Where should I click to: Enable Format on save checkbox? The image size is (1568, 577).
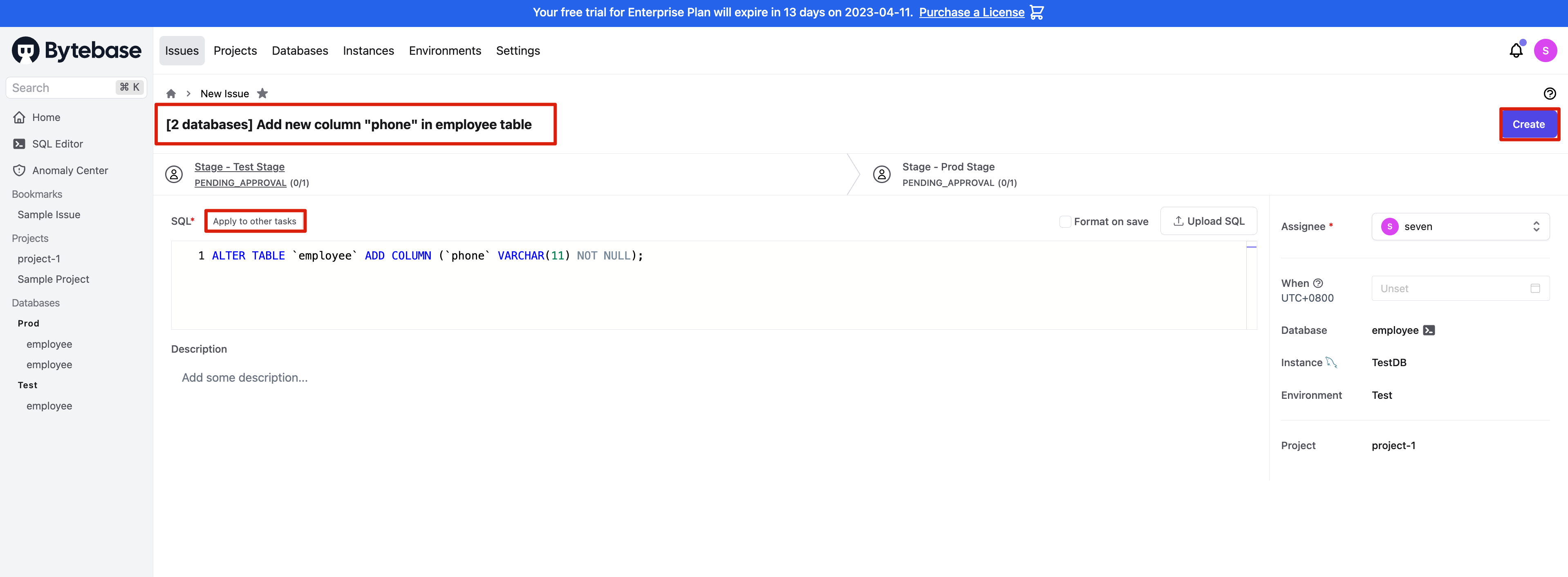point(1064,221)
